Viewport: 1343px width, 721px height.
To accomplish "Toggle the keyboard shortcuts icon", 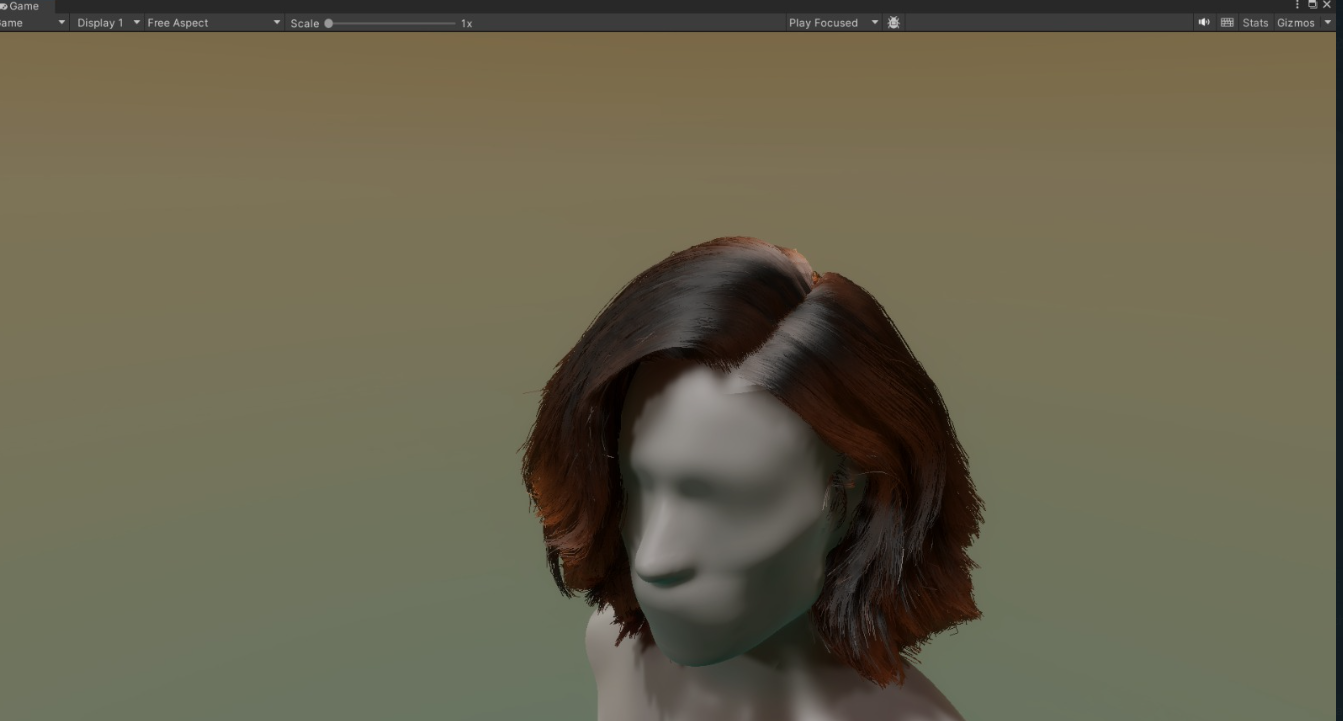I will coord(1227,23).
